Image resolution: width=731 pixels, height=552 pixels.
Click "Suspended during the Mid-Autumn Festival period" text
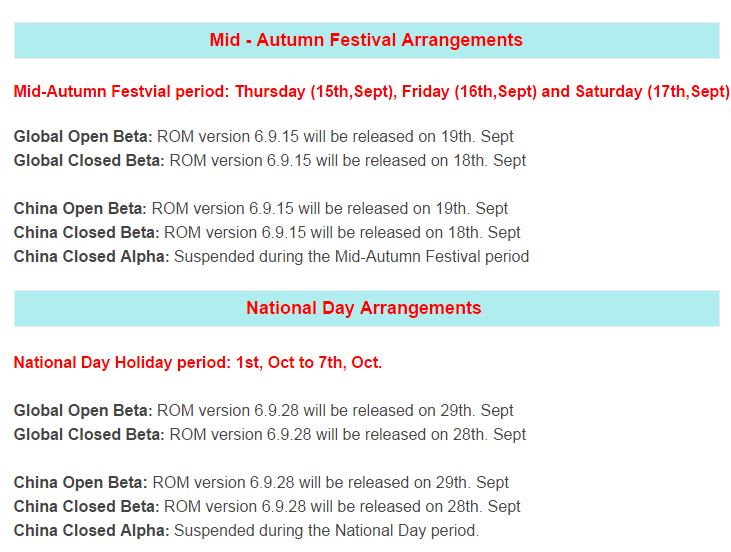point(352,257)
